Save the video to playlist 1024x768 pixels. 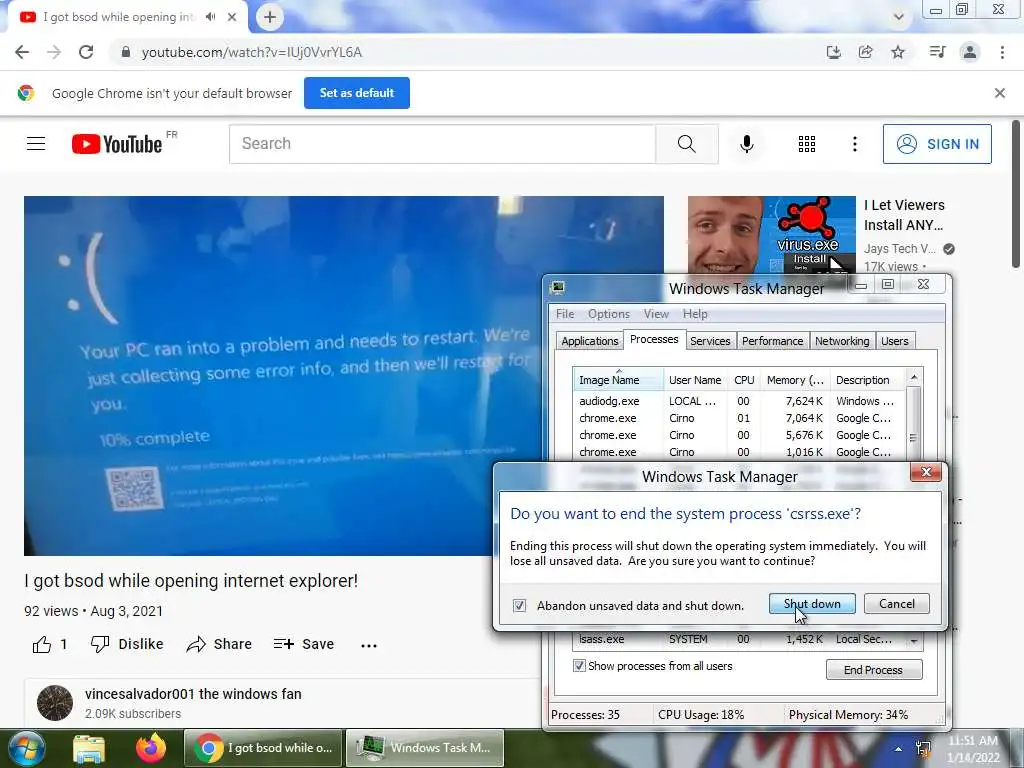(x=304, y=645)
